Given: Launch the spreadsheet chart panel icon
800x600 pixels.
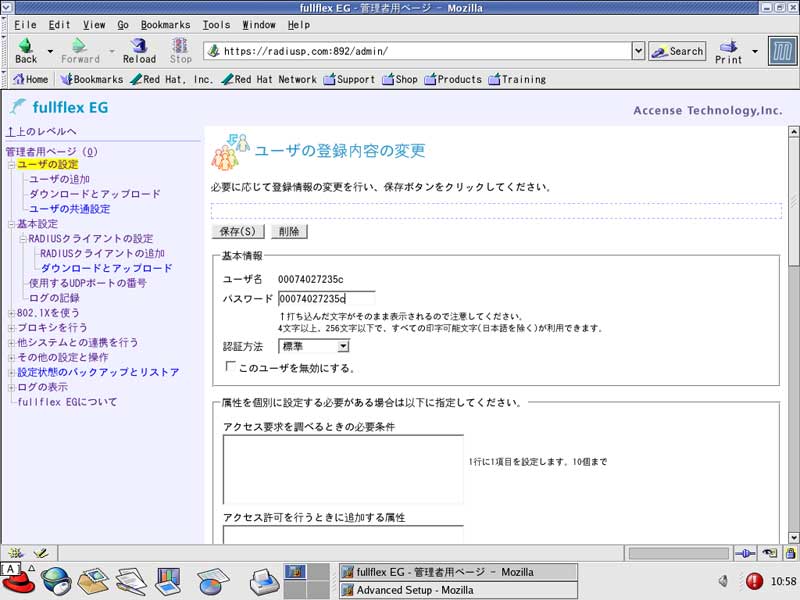Looking at the screenshot, I should [212, 581].
